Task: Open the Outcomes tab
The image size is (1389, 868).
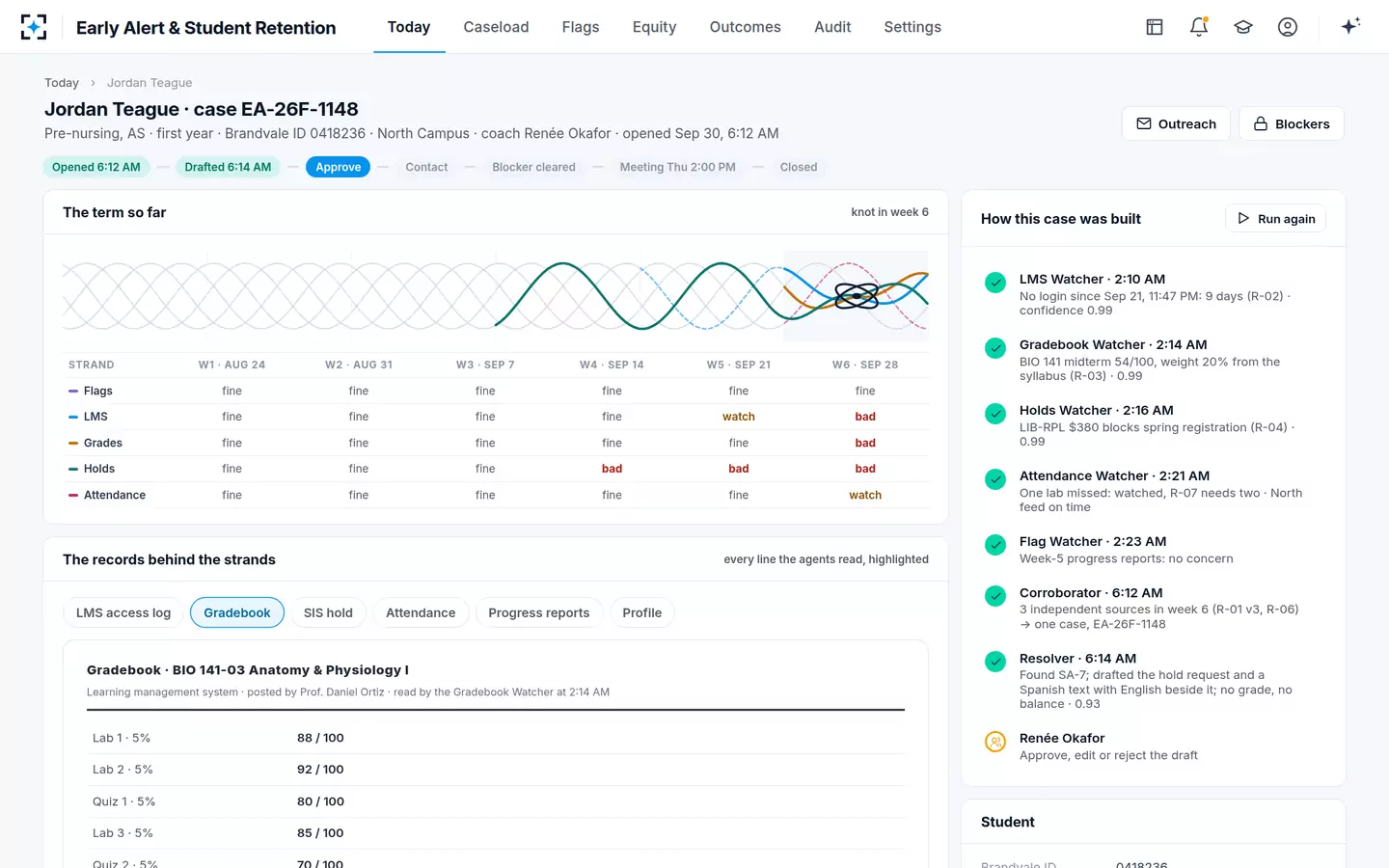Action: pos(745,27)
